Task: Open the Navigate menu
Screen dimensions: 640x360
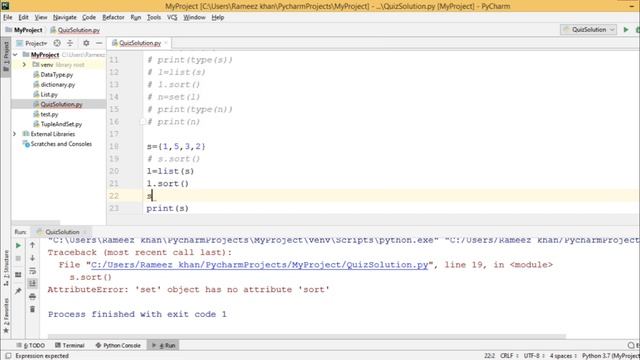Action: (x=64, y=17)
